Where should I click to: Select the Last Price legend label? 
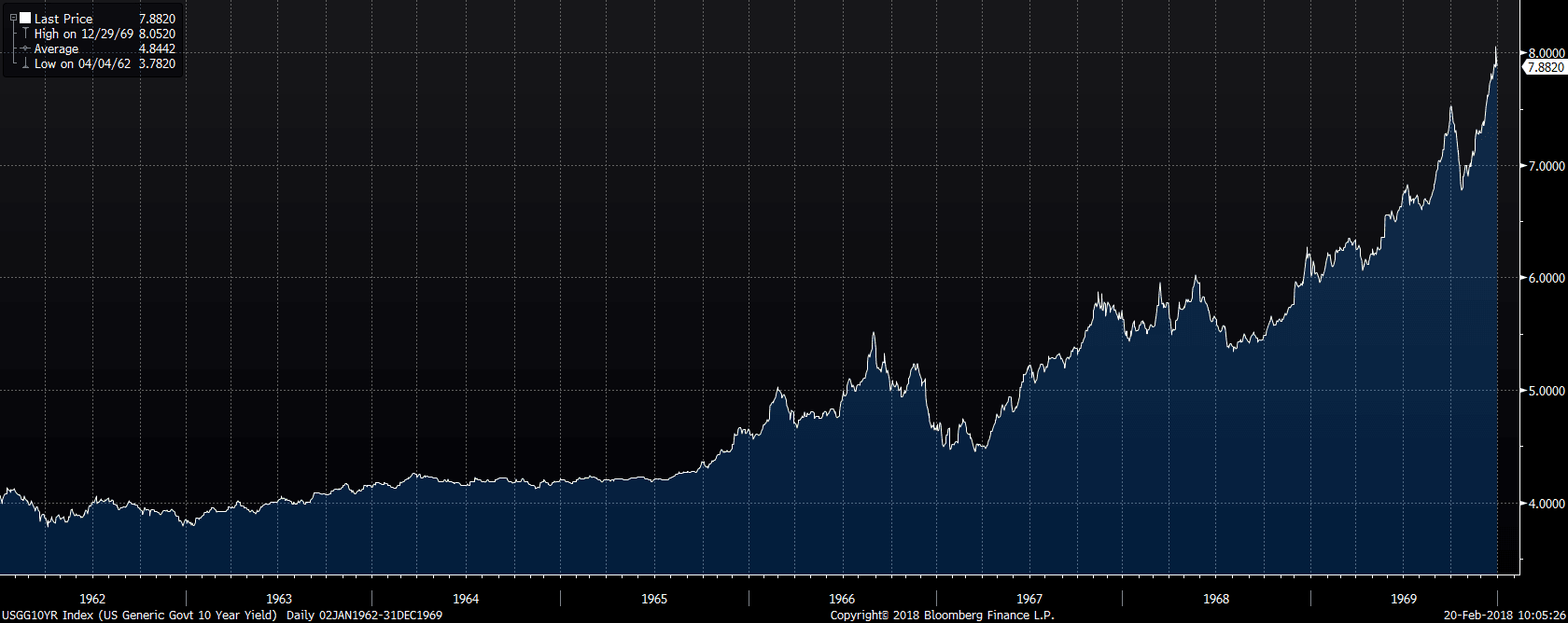coord(63,19)
